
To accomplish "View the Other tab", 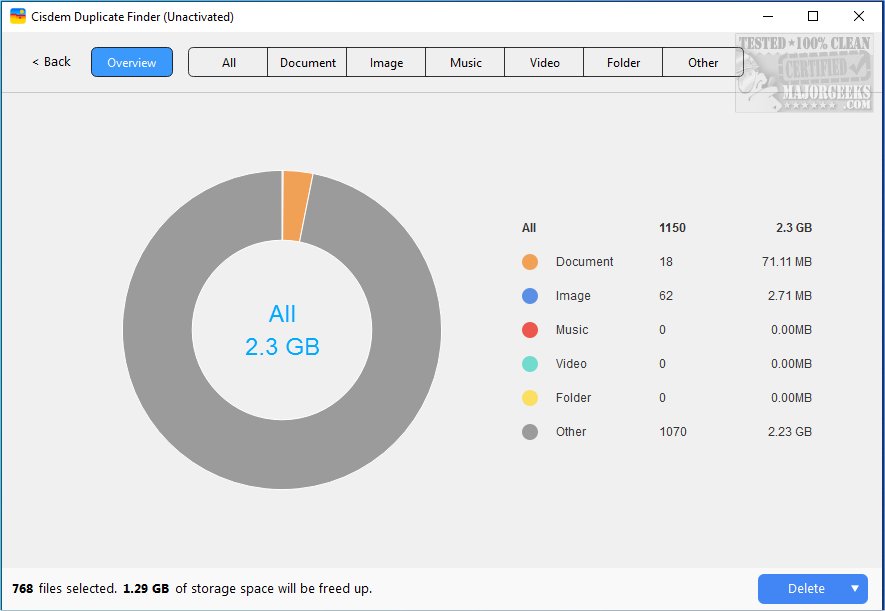I will [x=703, y=62].
